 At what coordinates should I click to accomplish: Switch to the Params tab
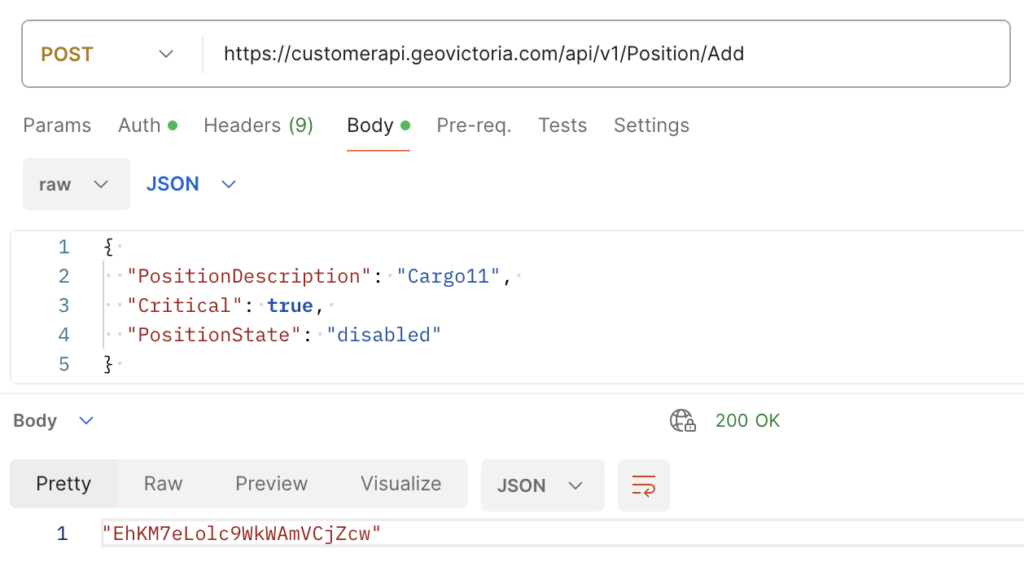click(x=57, y=125)
